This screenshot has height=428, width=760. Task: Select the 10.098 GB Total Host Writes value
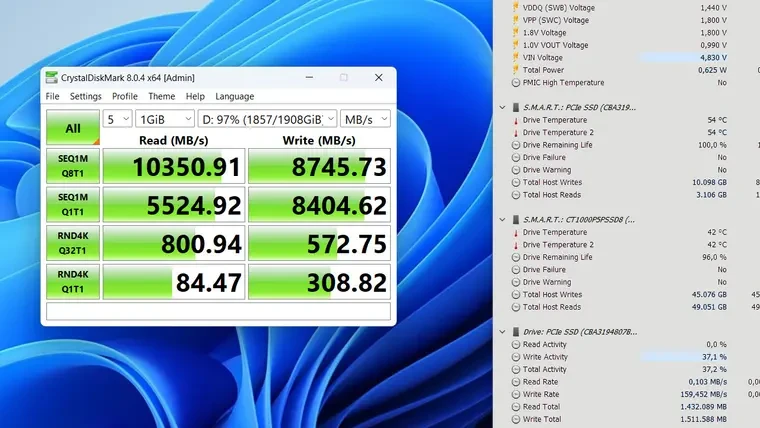pos(709,183)
